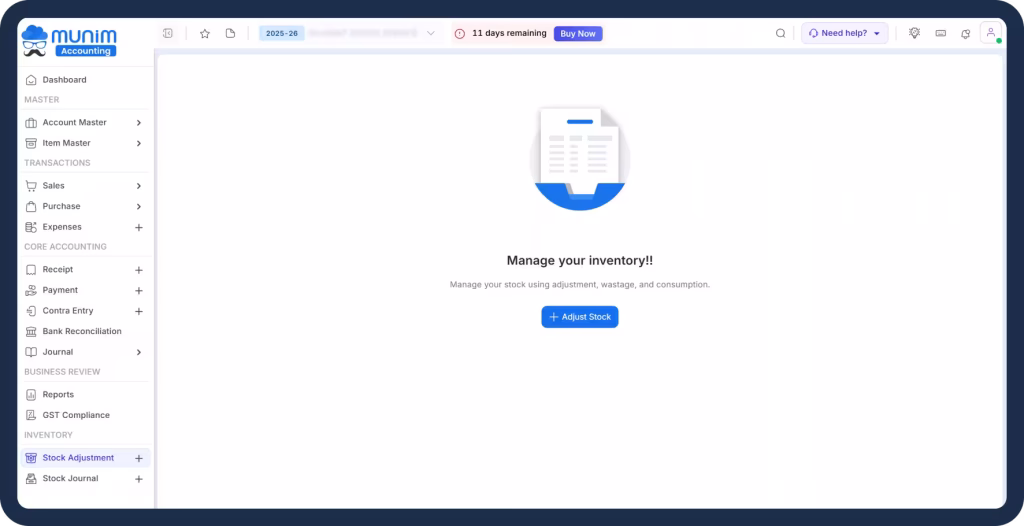Open the company selector dropdown chevron
This screenshot has width=1024, height=526.
(430, 33)
